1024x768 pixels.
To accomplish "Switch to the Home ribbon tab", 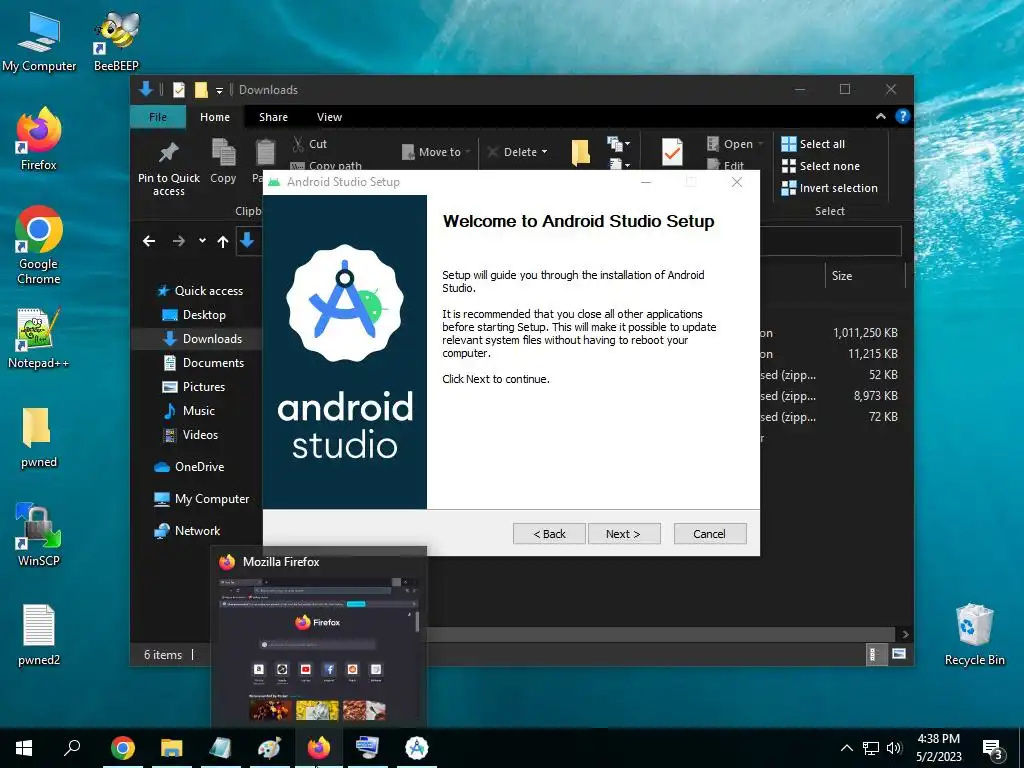I will tap(215, 117).
